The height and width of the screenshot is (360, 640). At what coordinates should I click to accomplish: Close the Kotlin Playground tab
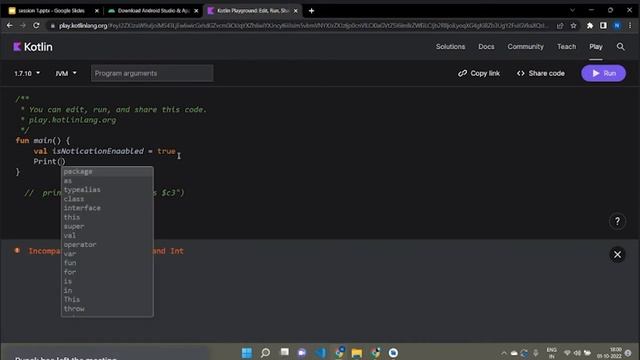click(296, 11)
